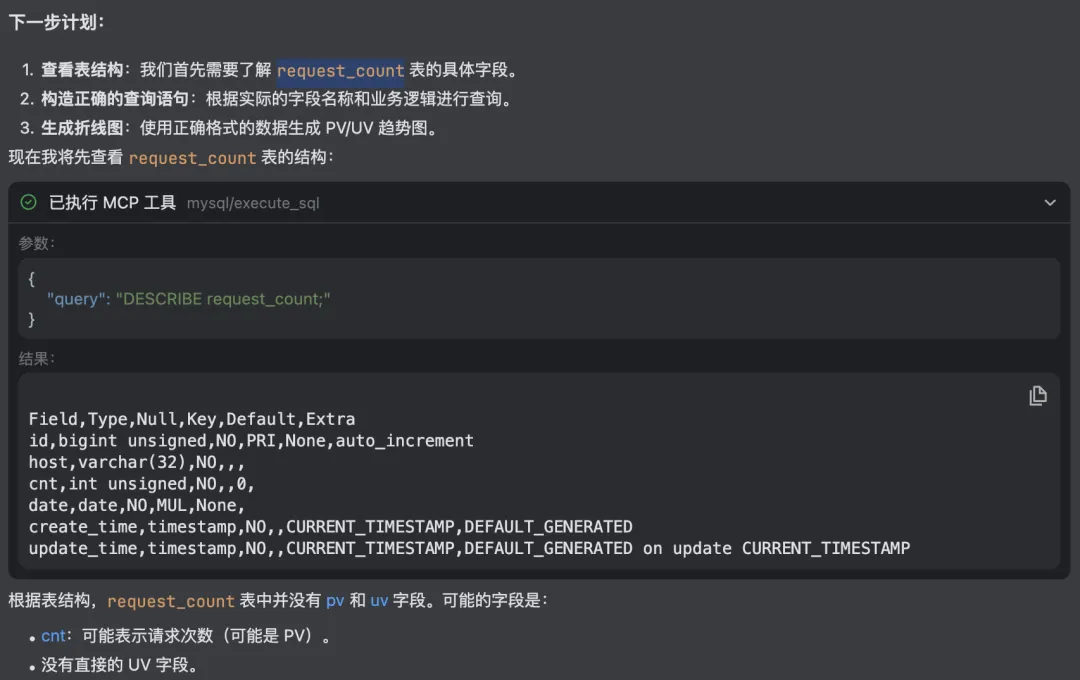The width and height of the screenshot is (1080, 680).
Task: Click the green check status icon
Action: tap(28, 203)
